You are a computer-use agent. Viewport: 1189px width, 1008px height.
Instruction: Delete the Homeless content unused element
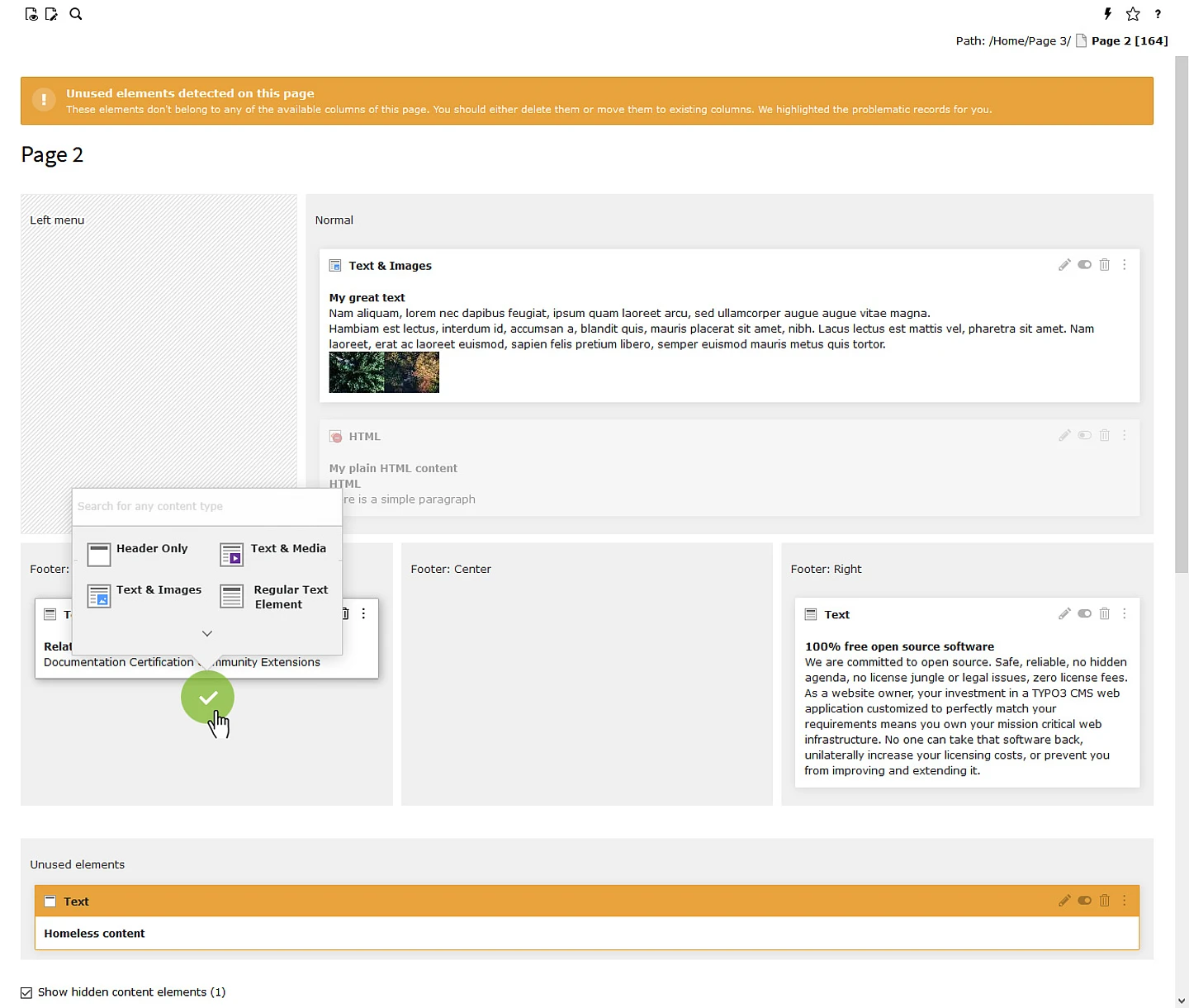click(x=1104, y=901)
